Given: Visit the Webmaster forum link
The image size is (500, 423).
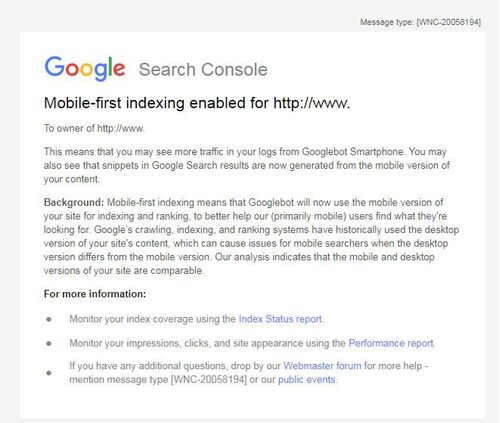Looking at the screenshot, I should click(x=322, y=366).
